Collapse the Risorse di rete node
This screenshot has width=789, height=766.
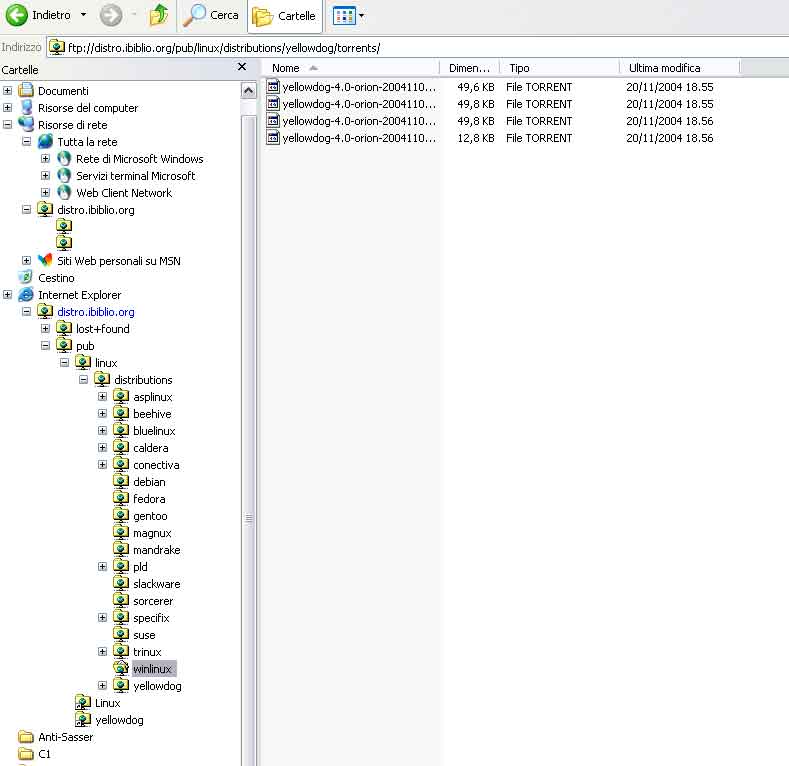tap(8, 125)
